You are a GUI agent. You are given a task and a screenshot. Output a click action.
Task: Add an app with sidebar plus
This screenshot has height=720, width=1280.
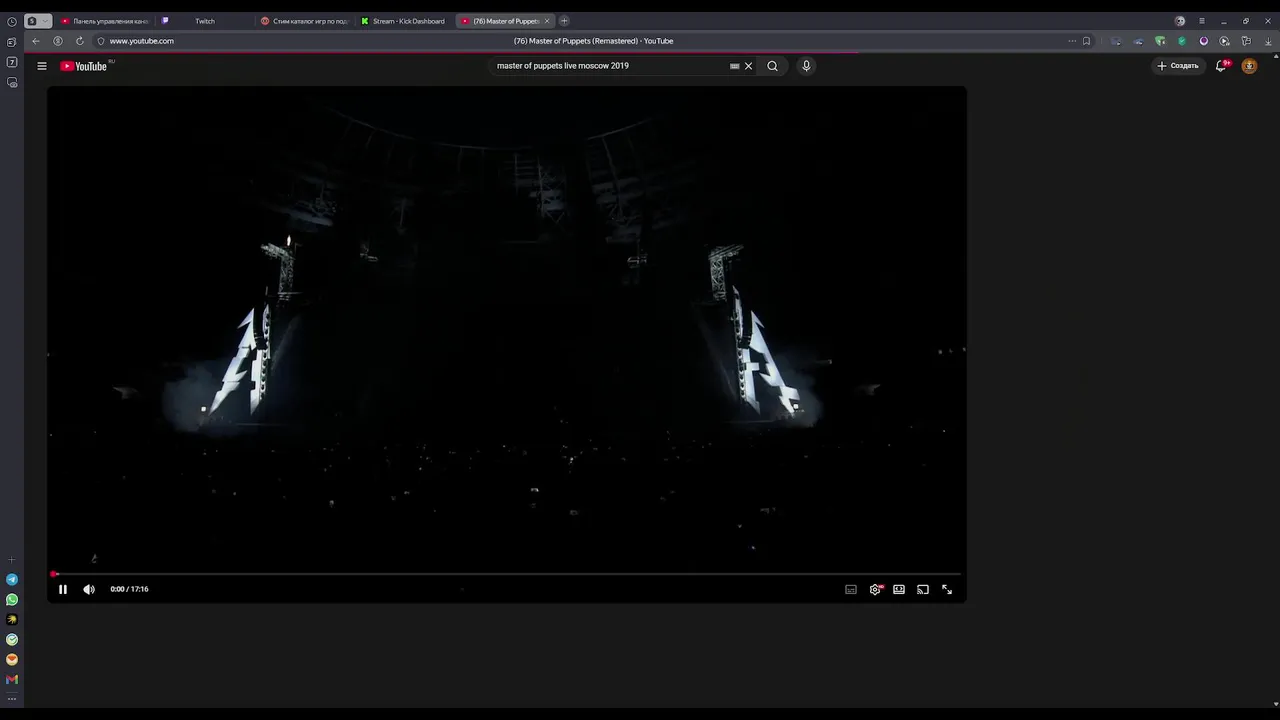point(12,560)
